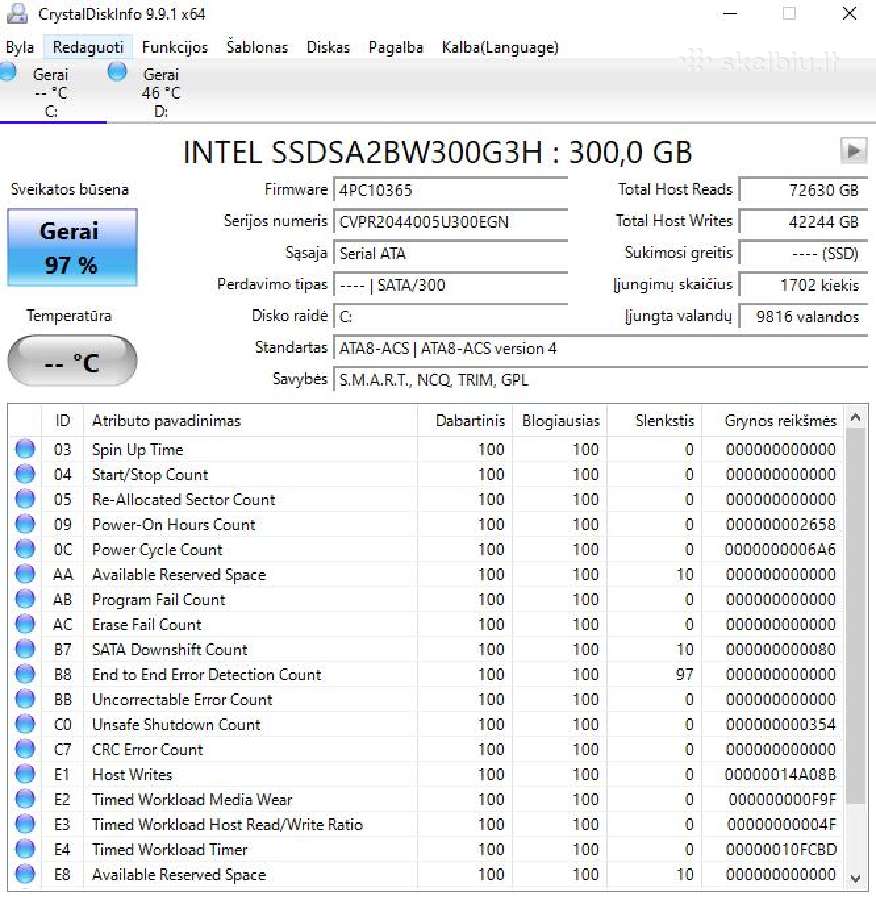Screen dimensions: 876x900
Task: Click the attribute list scrollbar thumb
Action: coord(855,615)
